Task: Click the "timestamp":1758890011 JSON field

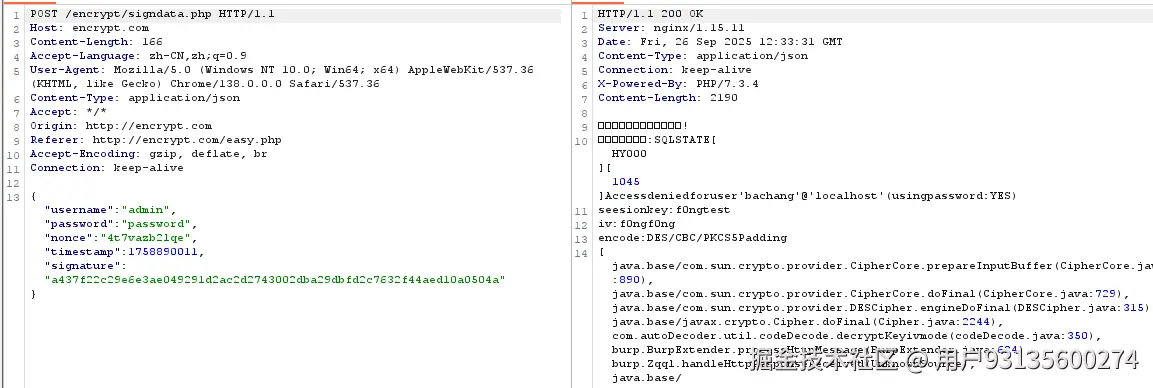Action: [124, 252]
